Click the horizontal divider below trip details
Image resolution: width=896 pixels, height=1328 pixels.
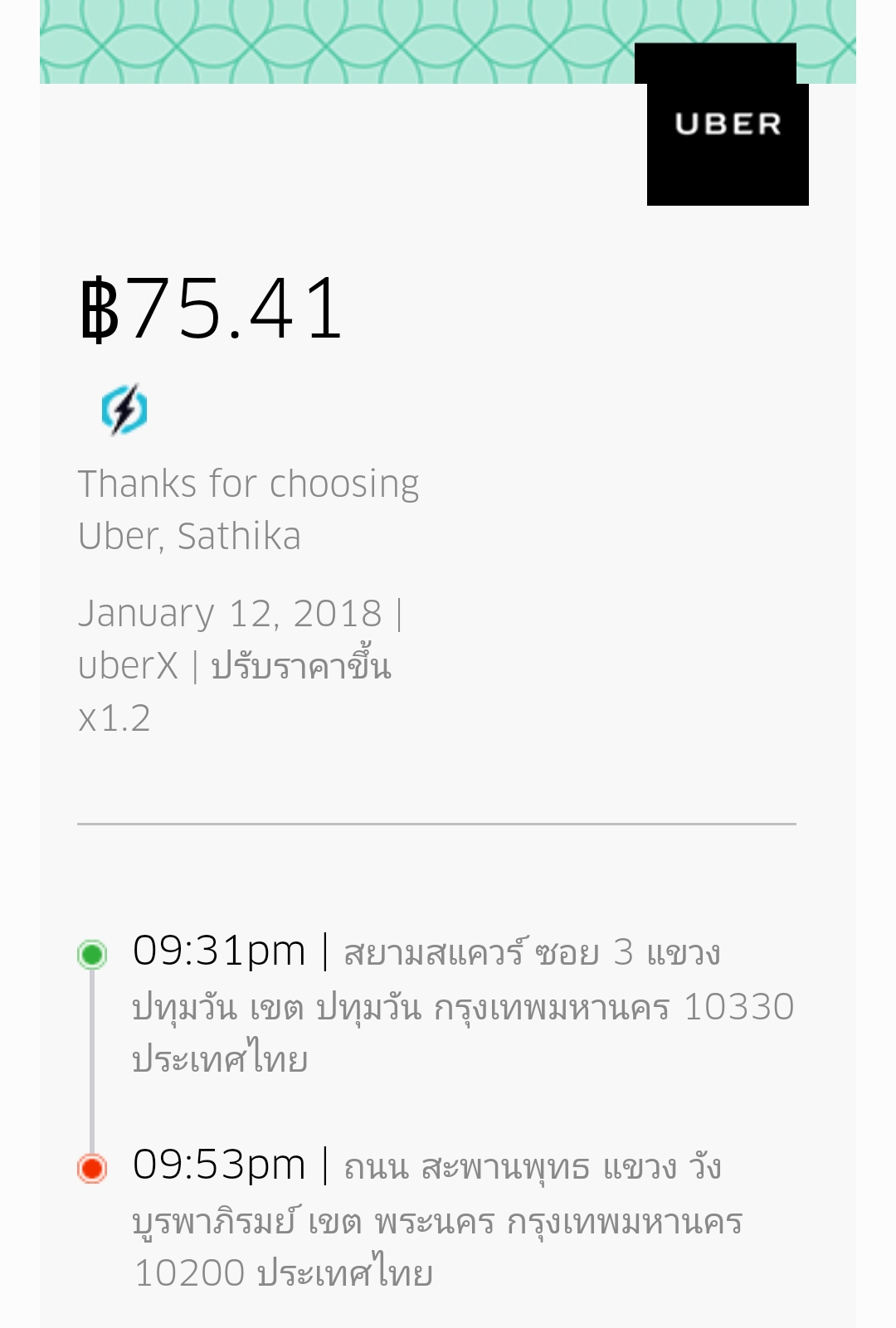(x=436, y=824)
